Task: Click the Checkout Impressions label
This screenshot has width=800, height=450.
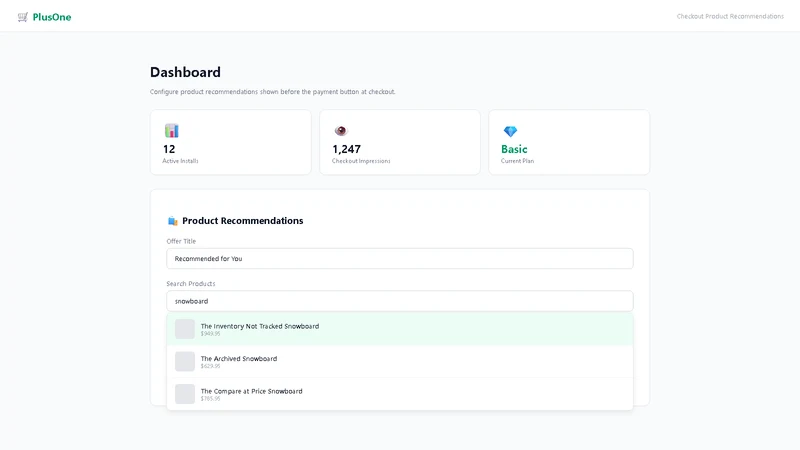Action: pyautogui.click(x=361, y=161)
